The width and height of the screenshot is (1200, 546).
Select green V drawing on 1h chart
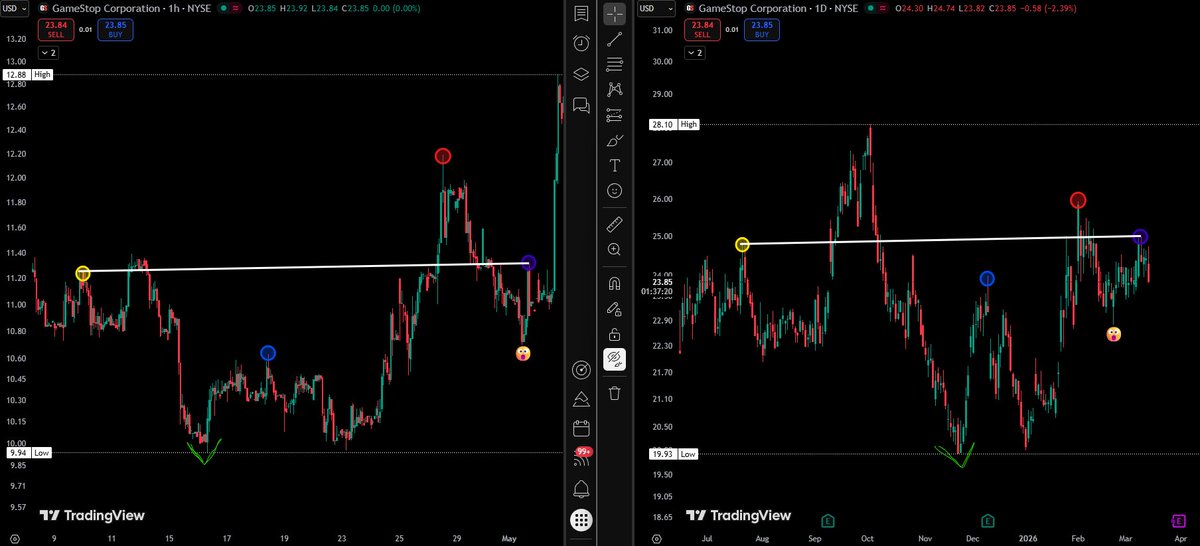[204, 452]
